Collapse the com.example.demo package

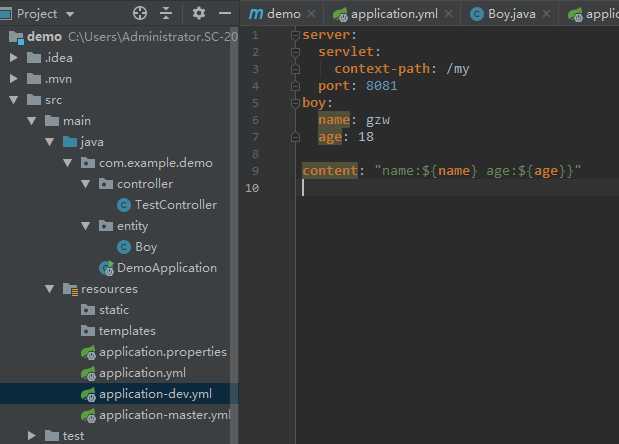click(x=68, y=163)
